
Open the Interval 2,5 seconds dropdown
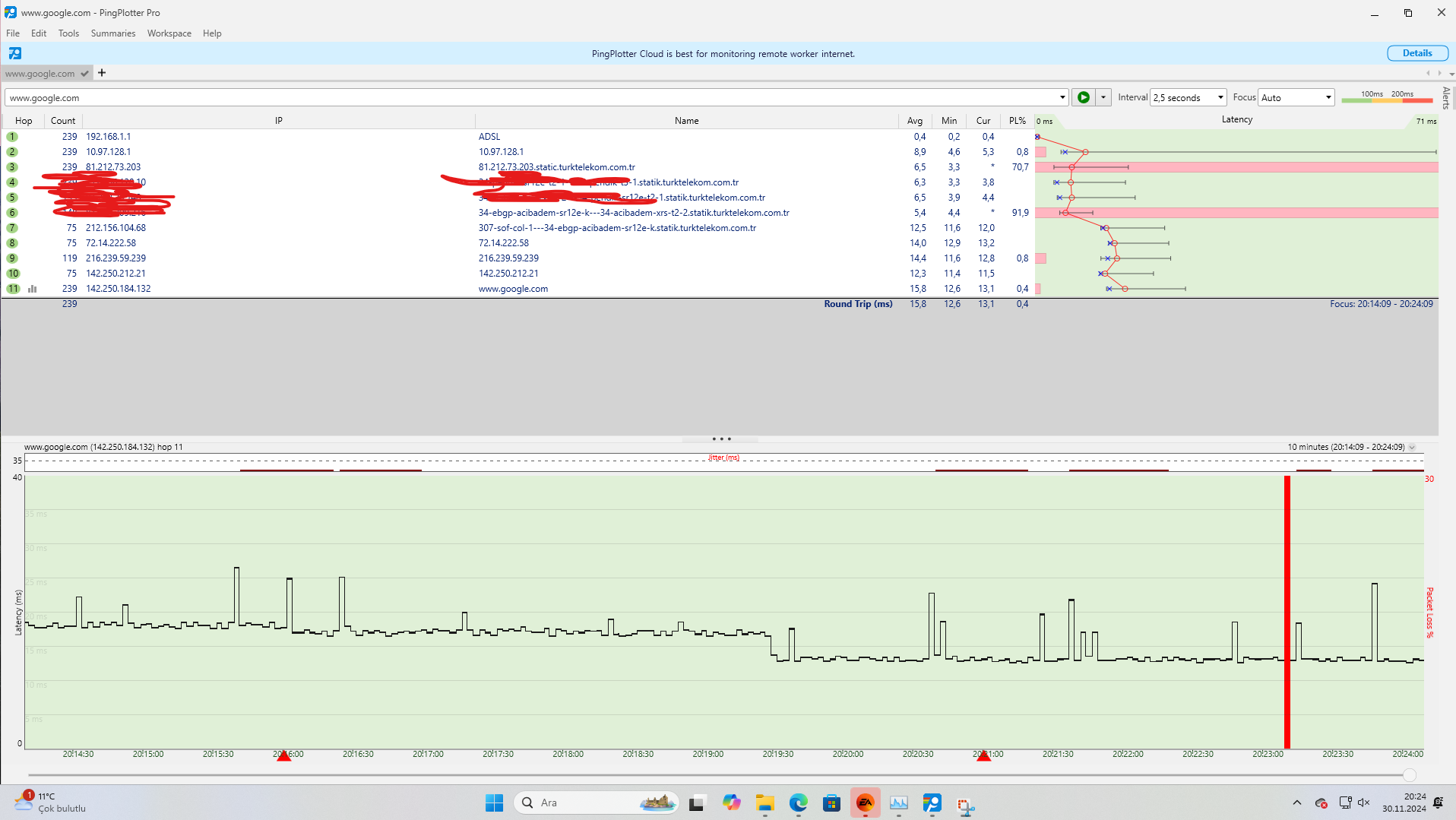[1189, 97]
